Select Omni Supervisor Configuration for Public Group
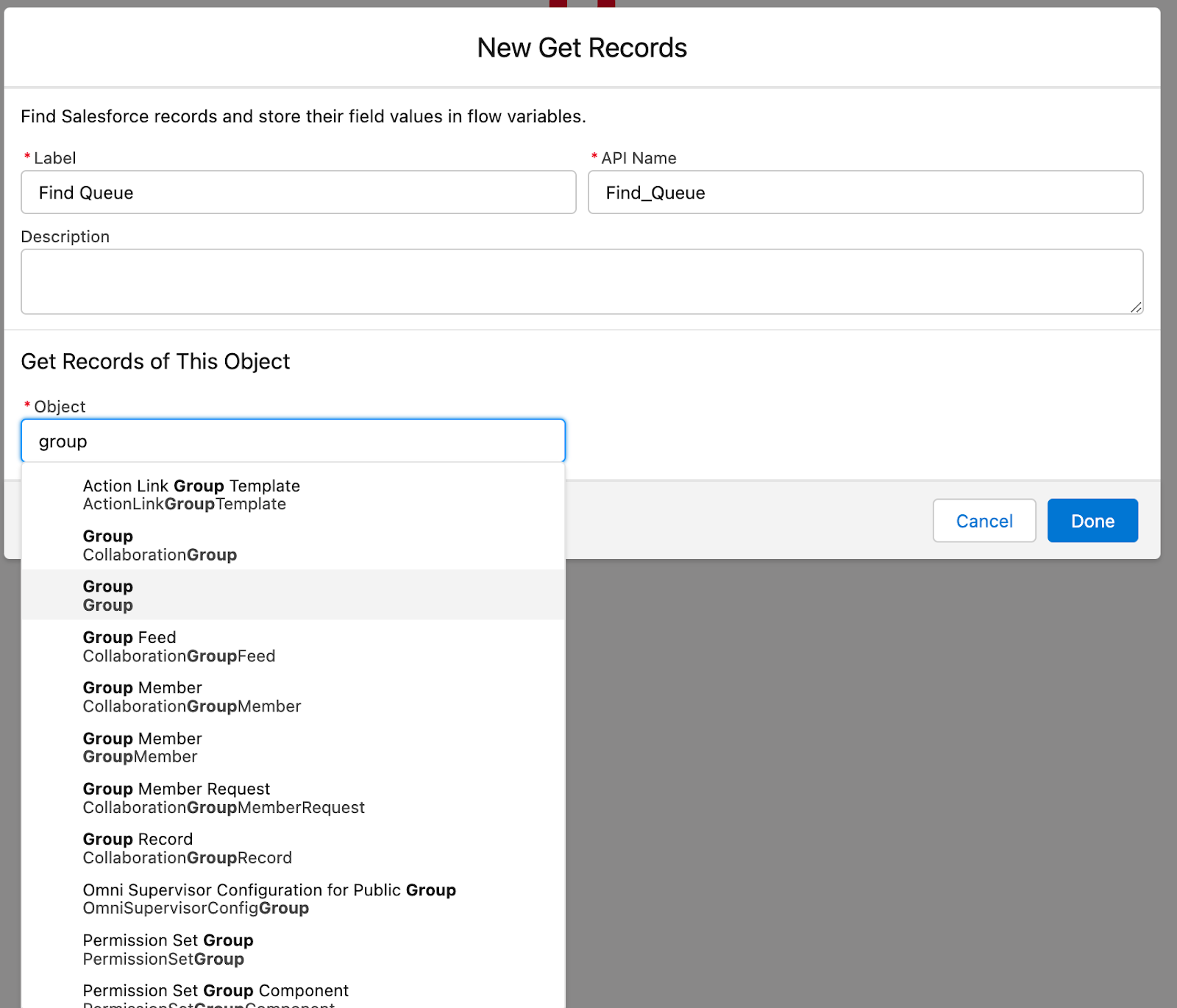1177x1008 pixels. 293,899
